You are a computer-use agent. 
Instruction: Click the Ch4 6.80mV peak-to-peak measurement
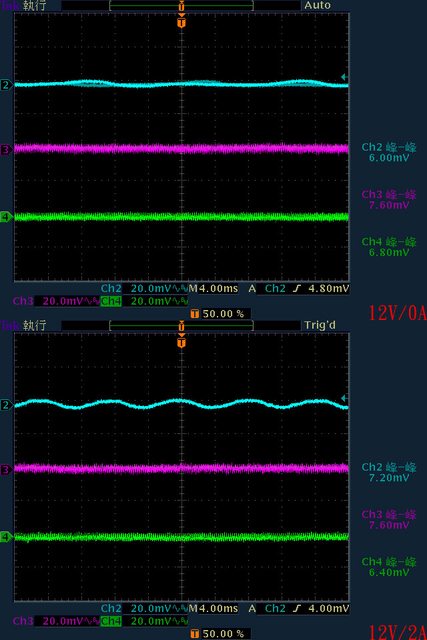tap(389, 247)
